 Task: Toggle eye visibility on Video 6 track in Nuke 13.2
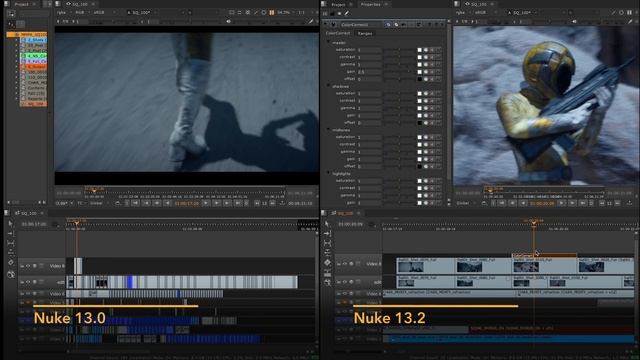[x=345, y=293]
